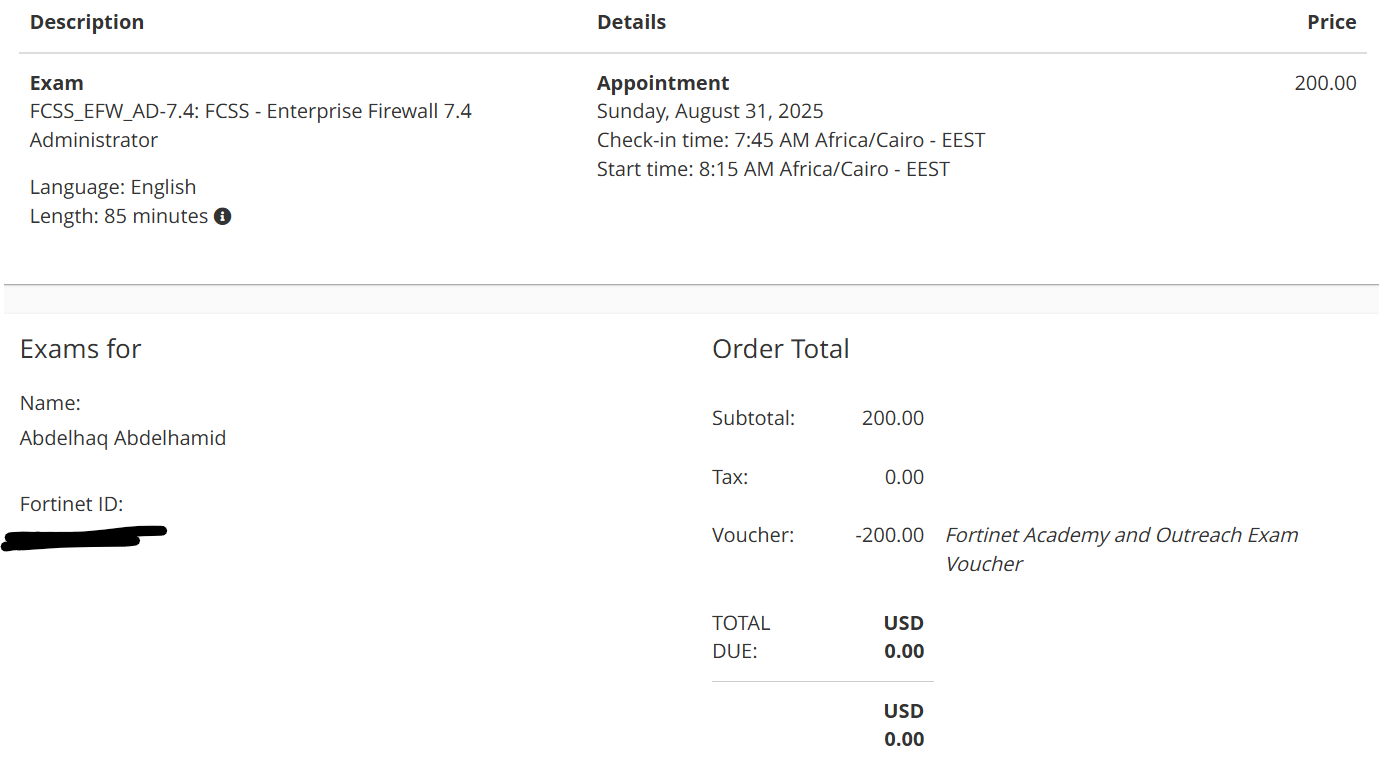The width and height of the screenshot is (1379, 758).
Task: Click the Description column header
Action: [87, 22]
